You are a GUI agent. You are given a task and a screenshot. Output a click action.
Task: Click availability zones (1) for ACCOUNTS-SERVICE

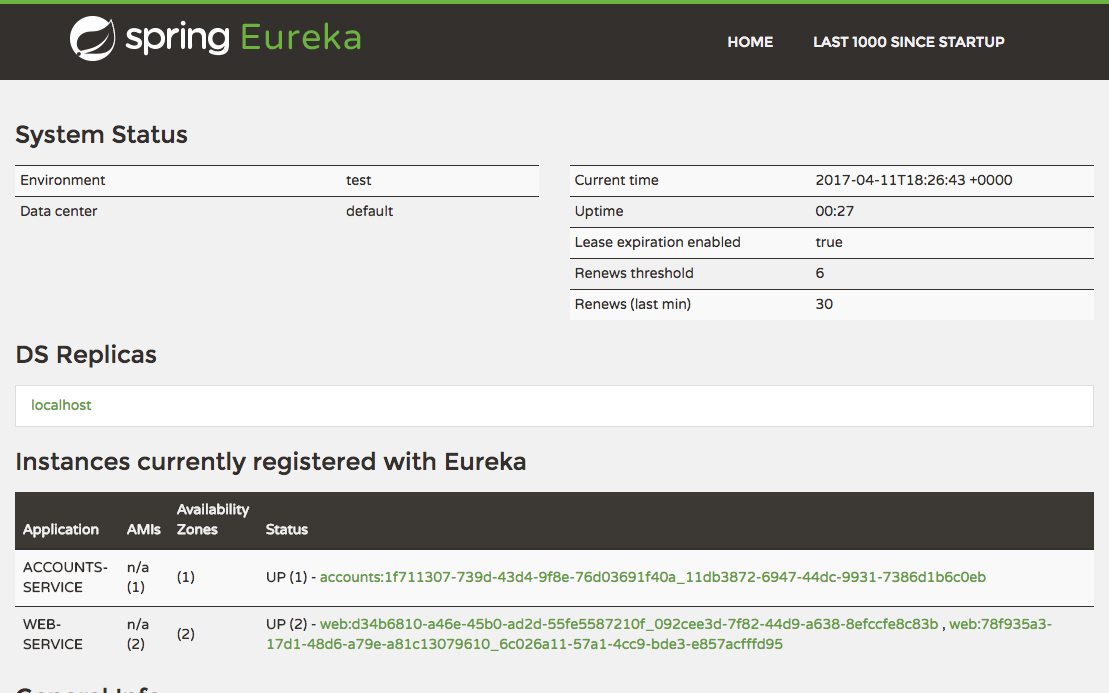click(185, 577)
